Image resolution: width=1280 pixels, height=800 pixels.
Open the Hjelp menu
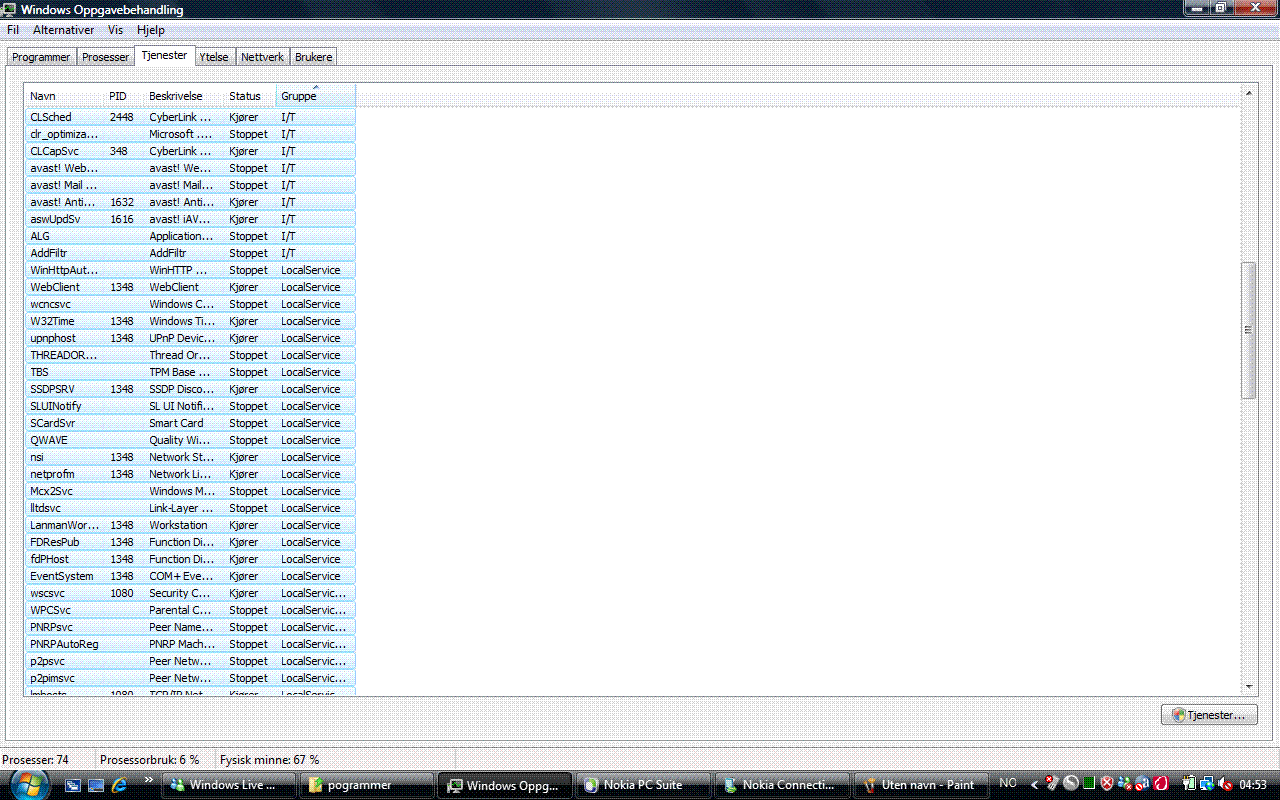coord(151,30)
